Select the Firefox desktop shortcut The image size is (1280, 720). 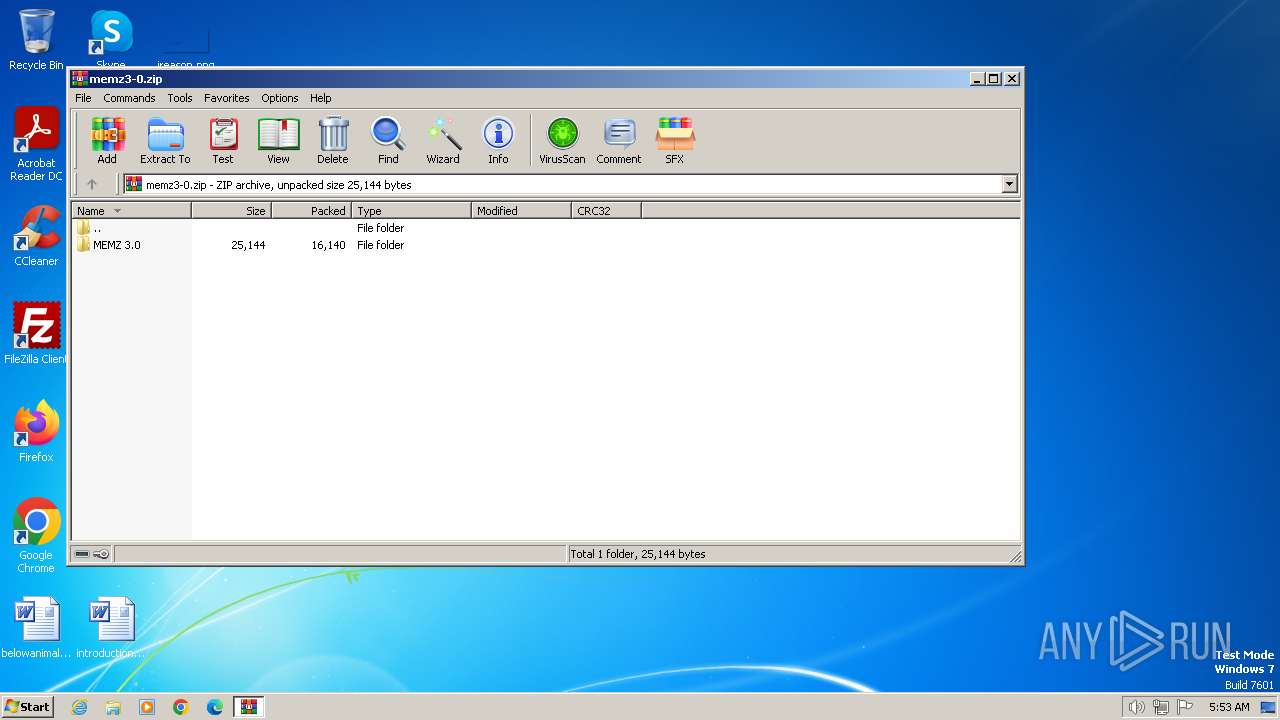[x=36, y=432]
